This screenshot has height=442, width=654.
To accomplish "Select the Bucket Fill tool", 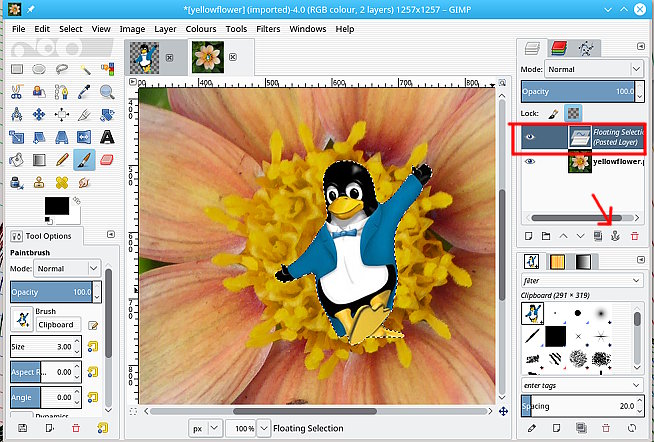I will tap(17, 160).
